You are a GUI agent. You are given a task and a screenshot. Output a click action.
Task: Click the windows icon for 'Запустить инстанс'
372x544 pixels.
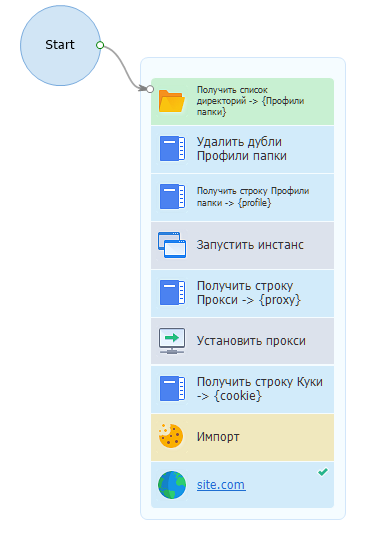coord(172,245)
